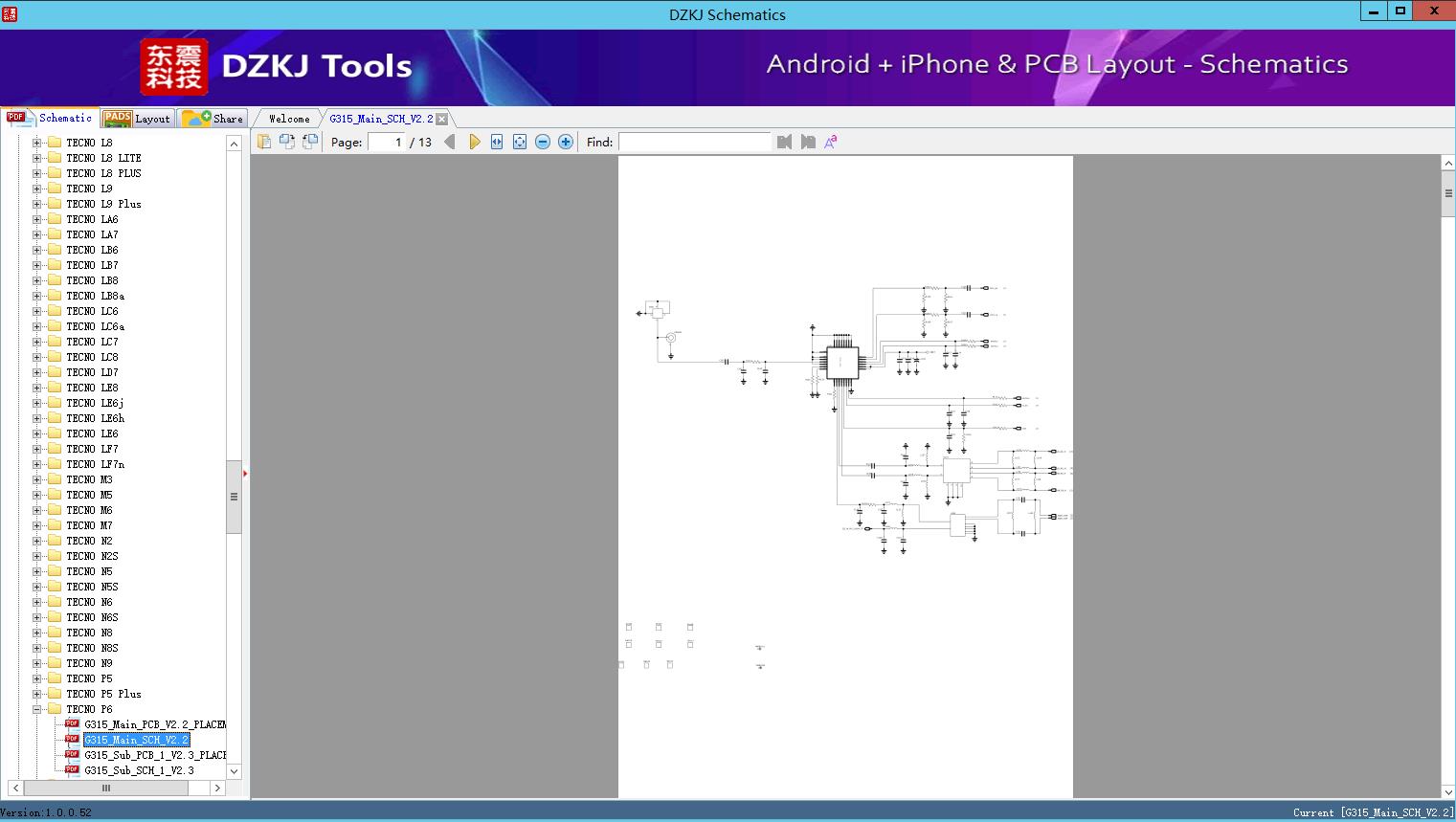Open the Share tab
1456x822 pixels.
213,119
